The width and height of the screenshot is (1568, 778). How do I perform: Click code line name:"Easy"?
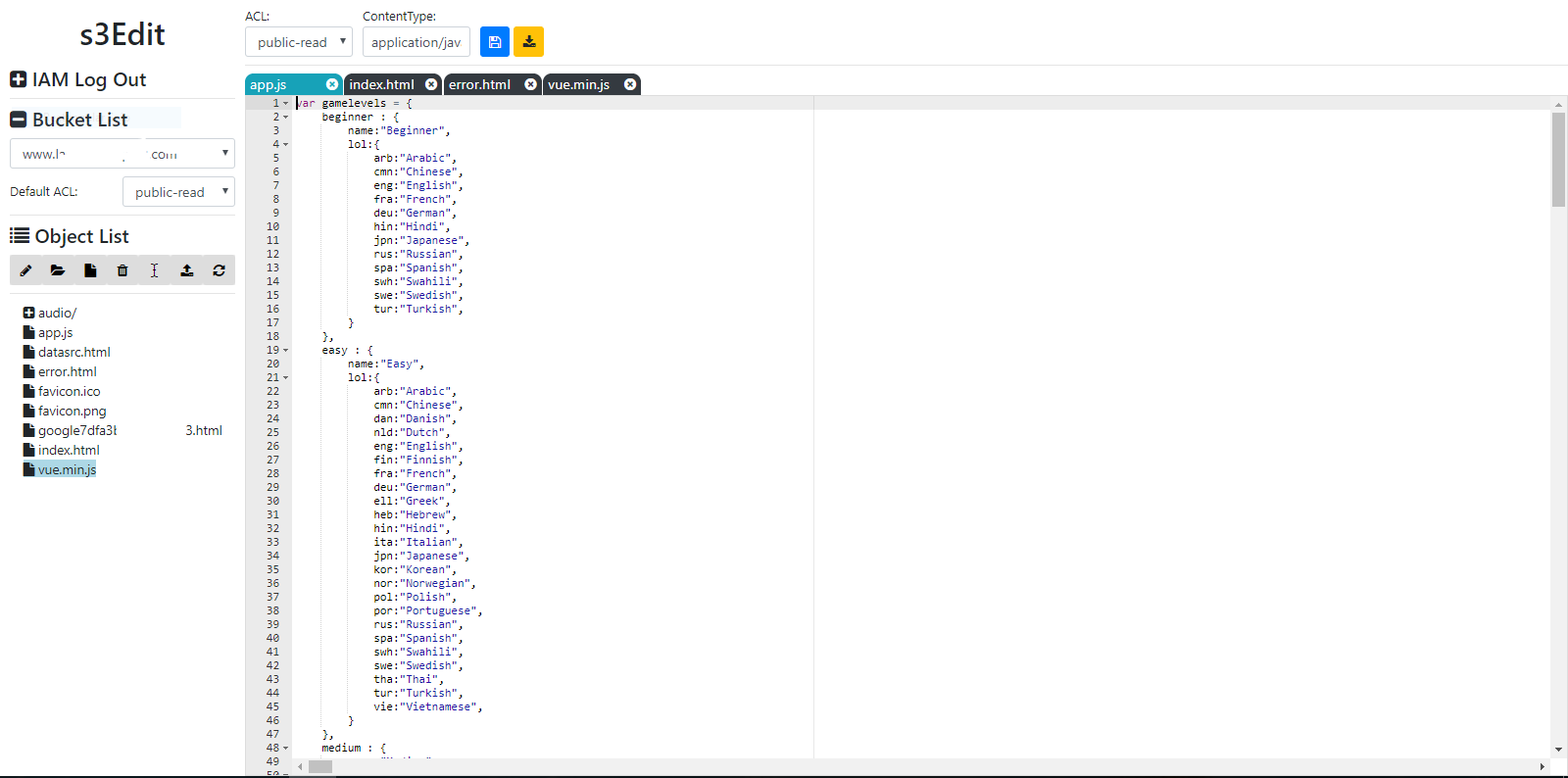pos(386,364)
